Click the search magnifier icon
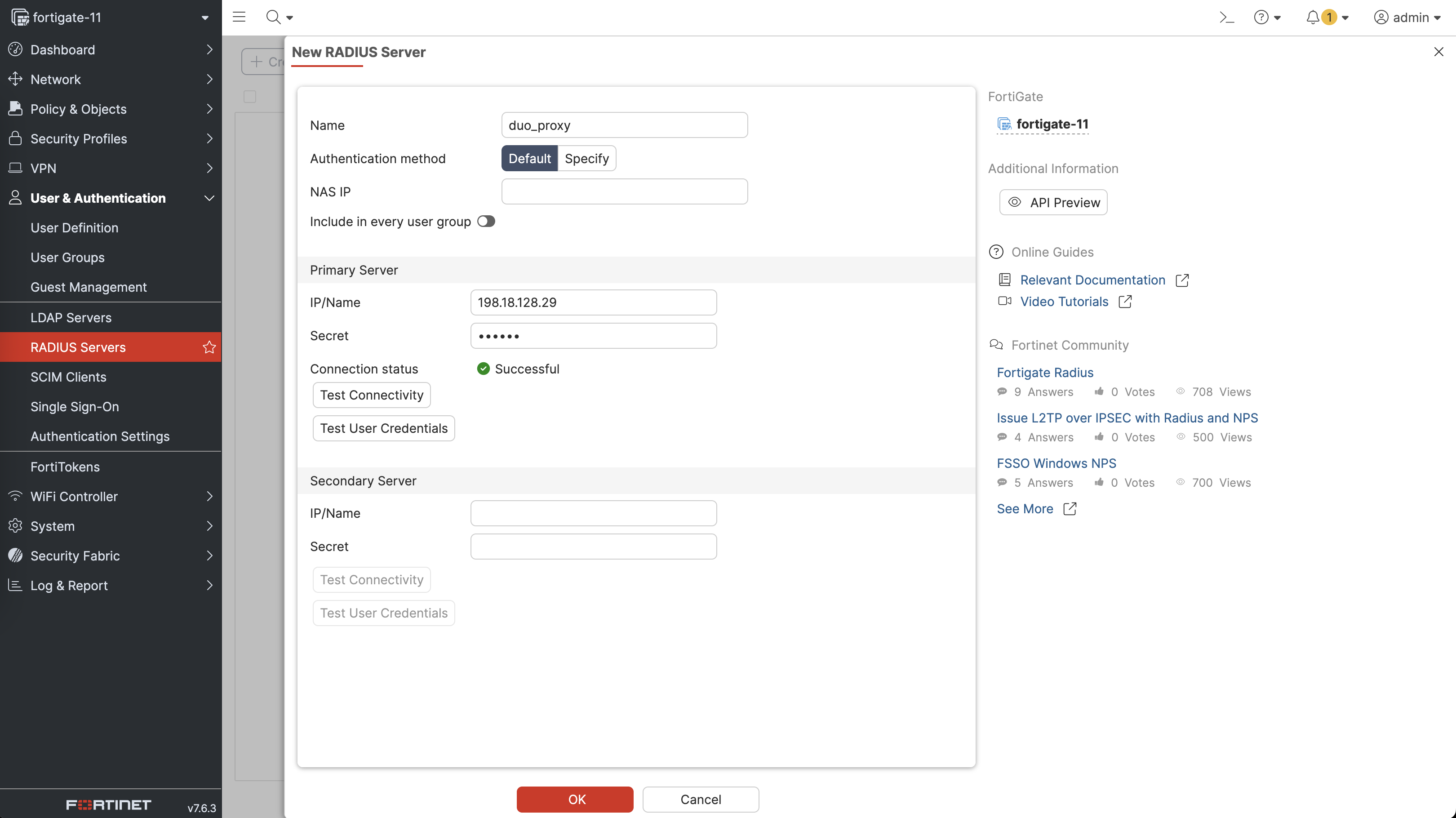 (x=274, y=17)
